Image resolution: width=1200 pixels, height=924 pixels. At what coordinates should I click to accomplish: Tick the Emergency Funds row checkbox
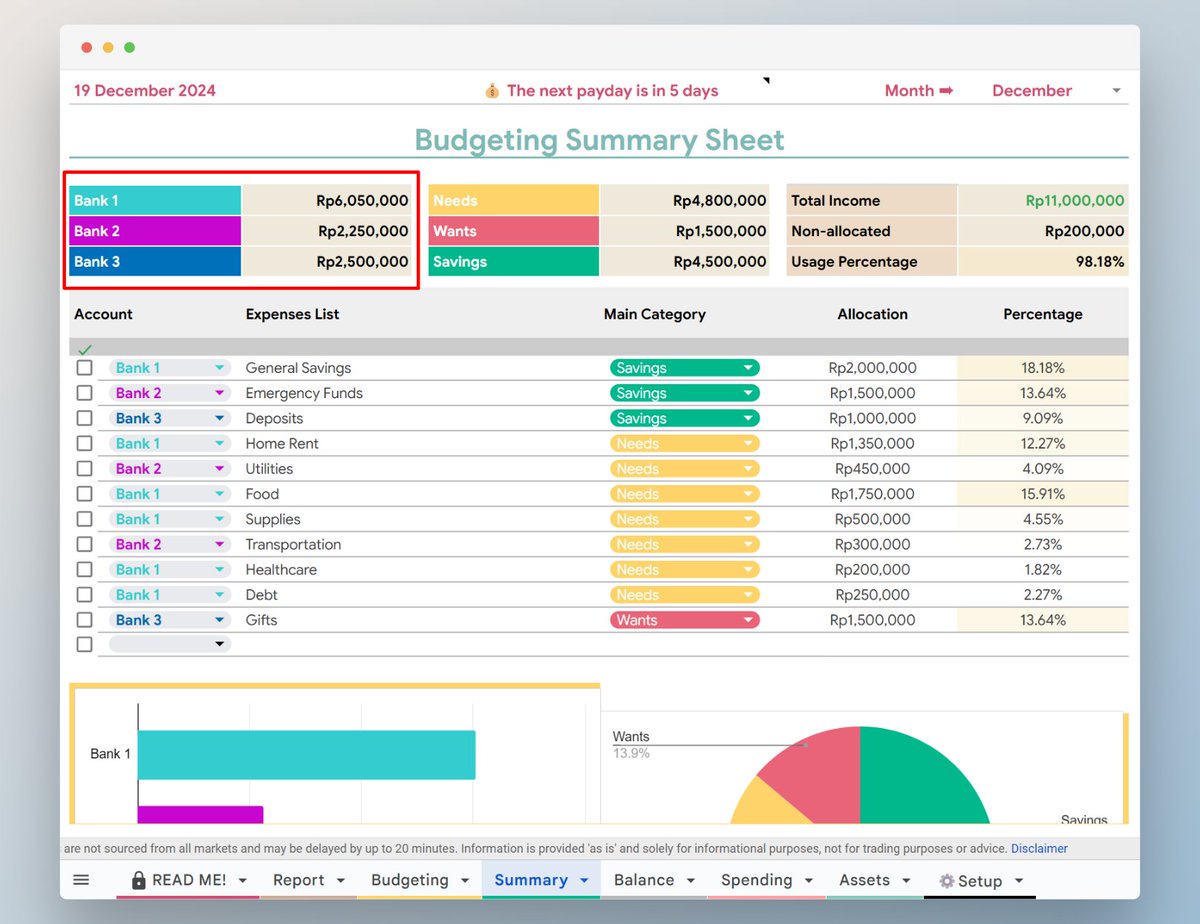pyautogui.click(x=85, y=393)
